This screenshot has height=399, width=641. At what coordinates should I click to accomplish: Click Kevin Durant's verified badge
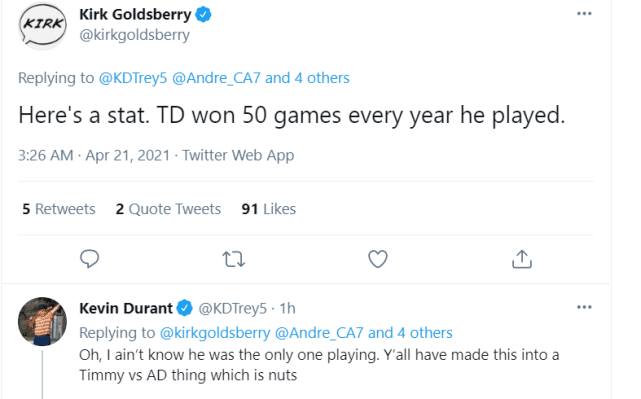(185, 308)
